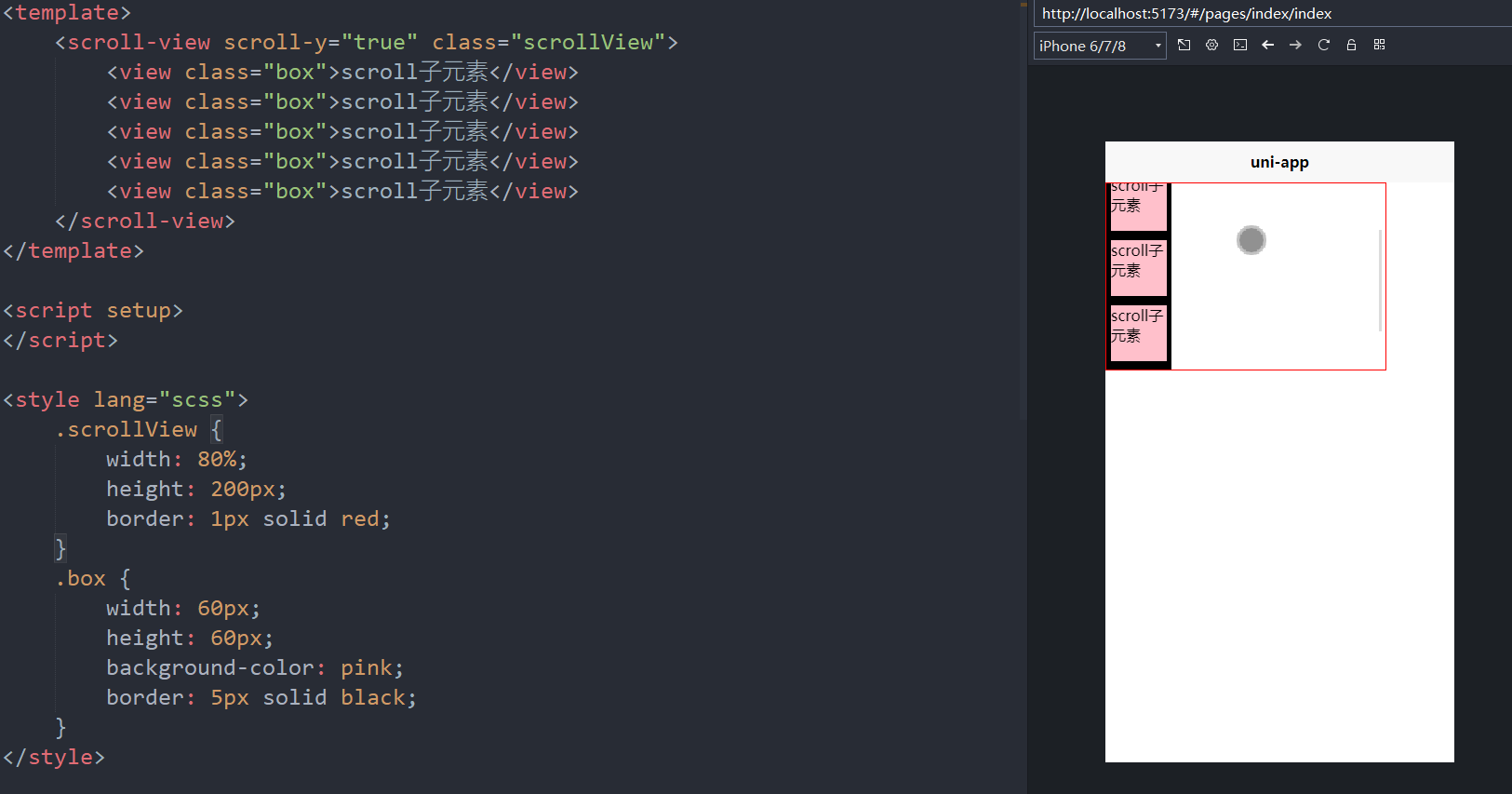The image size is (1512, 794).
Task: Click the closing '</template>' tag
Action: click(74, 251)
